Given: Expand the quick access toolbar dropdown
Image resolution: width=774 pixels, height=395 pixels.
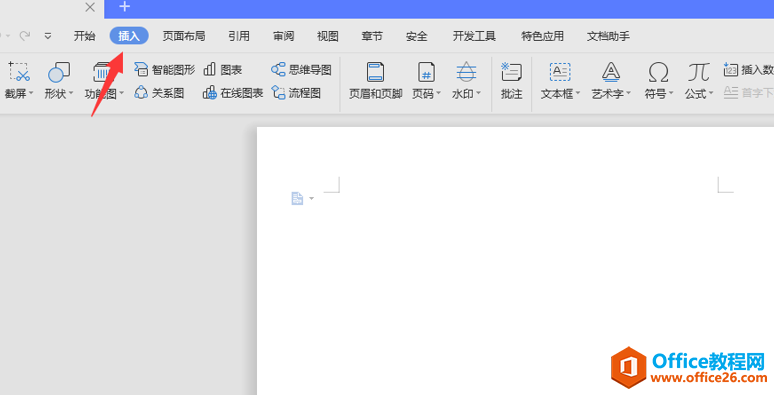Looking at the screenshot, I should pos(48,36).
